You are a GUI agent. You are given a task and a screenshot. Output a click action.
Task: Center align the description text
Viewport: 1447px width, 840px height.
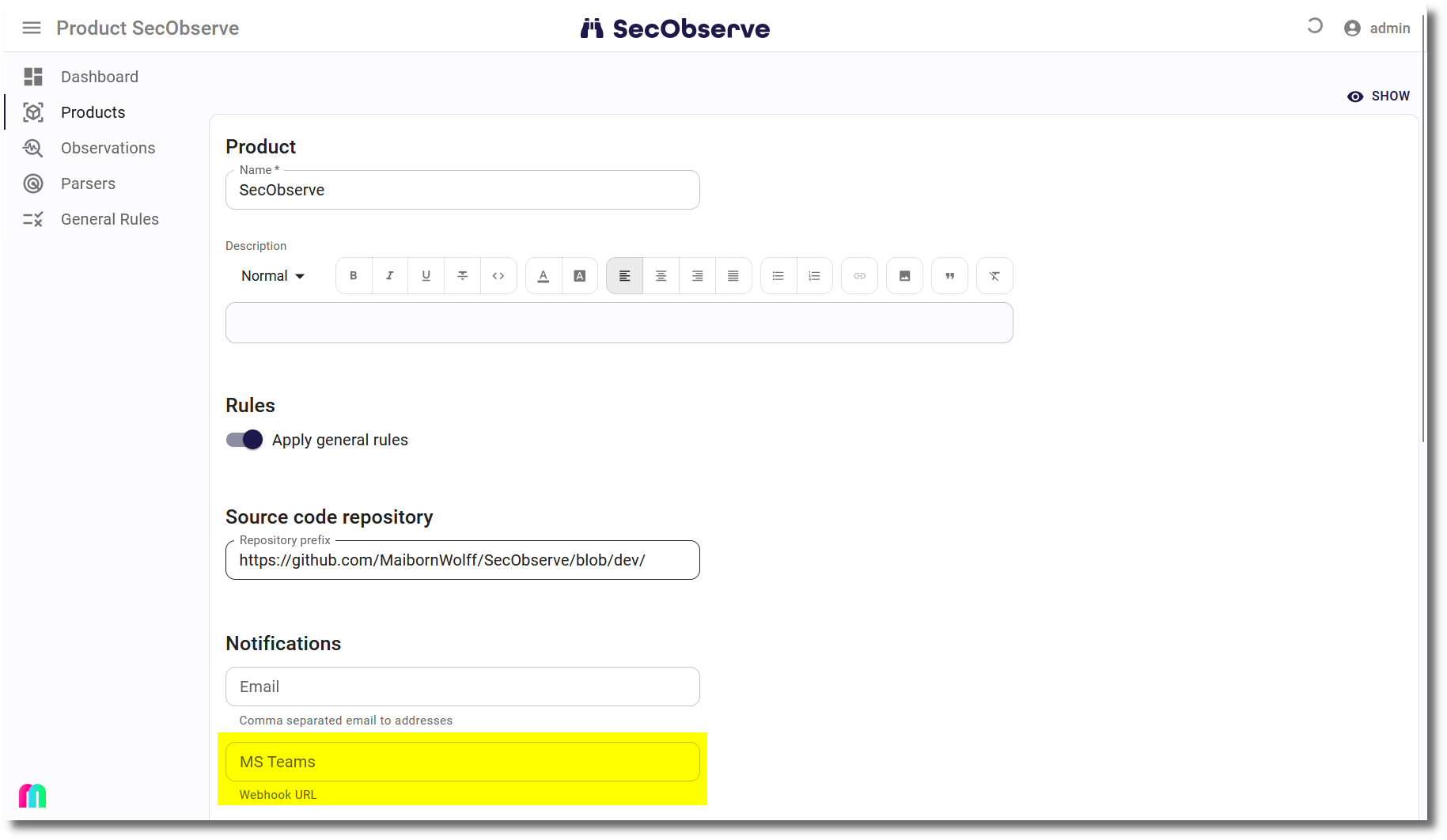661,276
